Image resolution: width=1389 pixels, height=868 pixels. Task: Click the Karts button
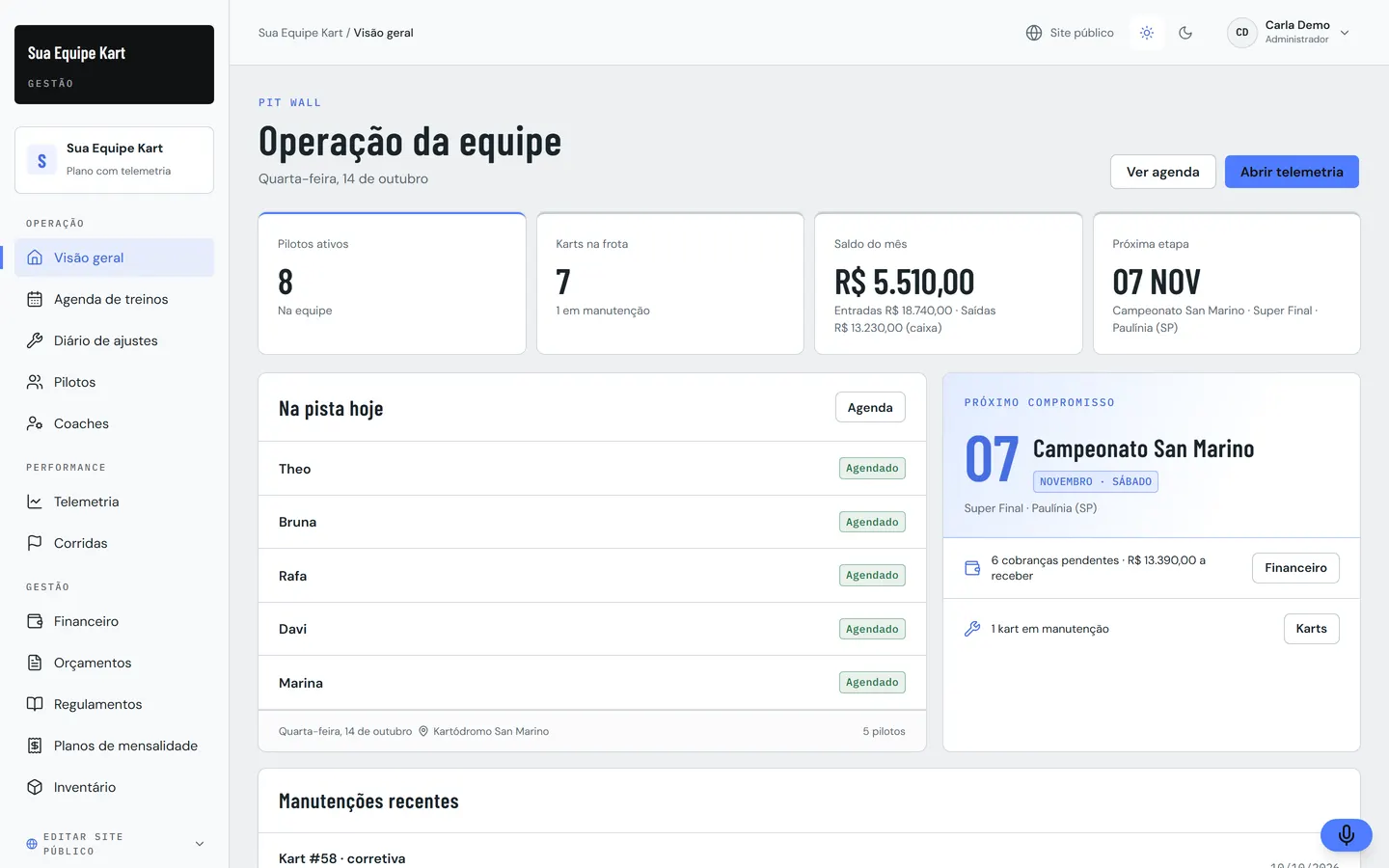1311,629
